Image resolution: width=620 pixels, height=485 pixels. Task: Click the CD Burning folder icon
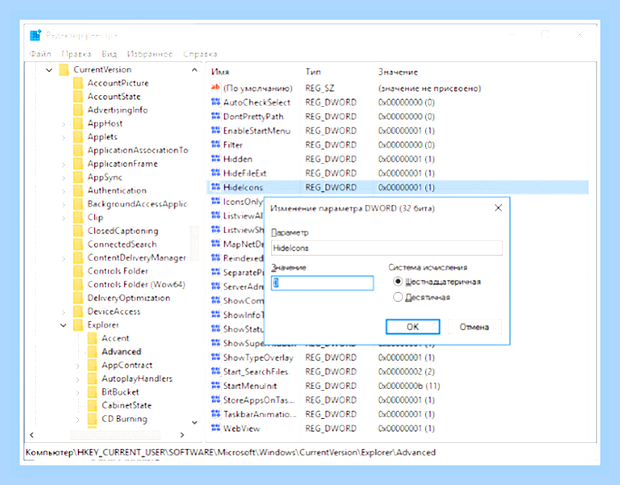point(93,419)
